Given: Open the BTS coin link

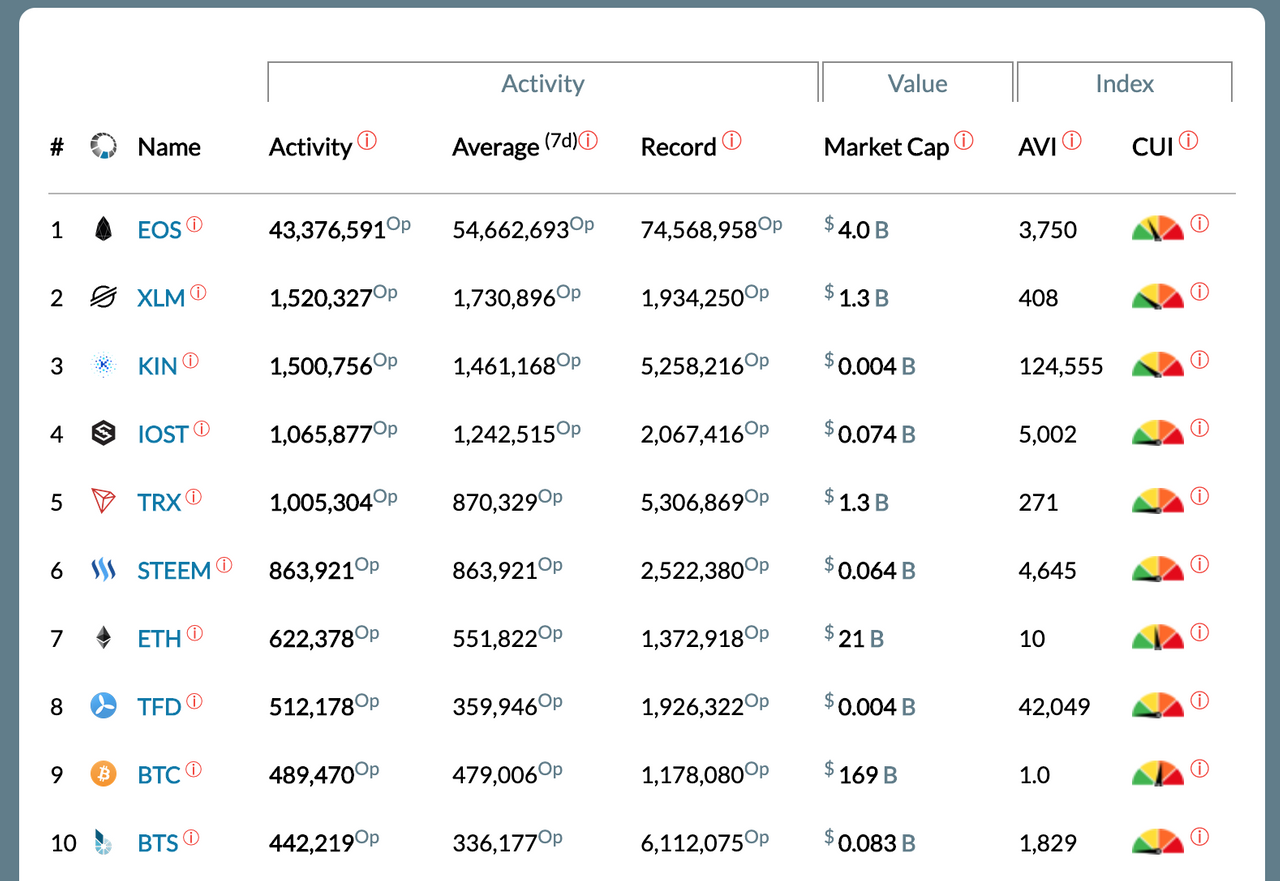Looking at the screenshot, I should click(158, 843).
